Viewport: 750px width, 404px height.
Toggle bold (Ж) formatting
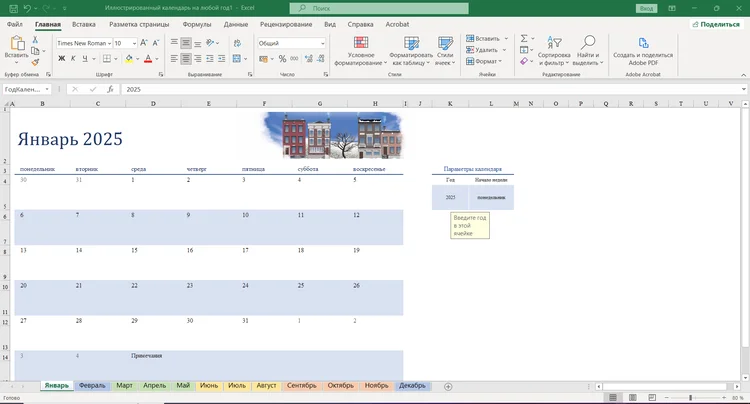pos(62,59)
